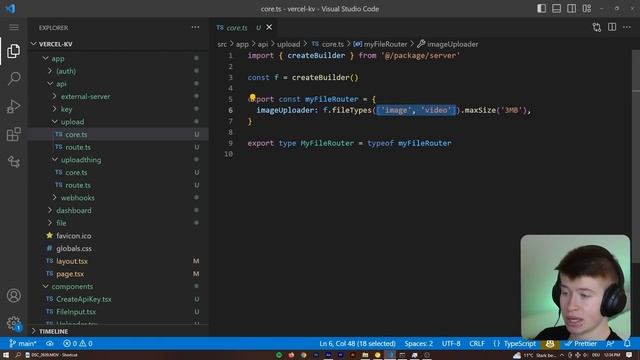
Task: Open the Search view in activity bar
Action: [13, 78]
